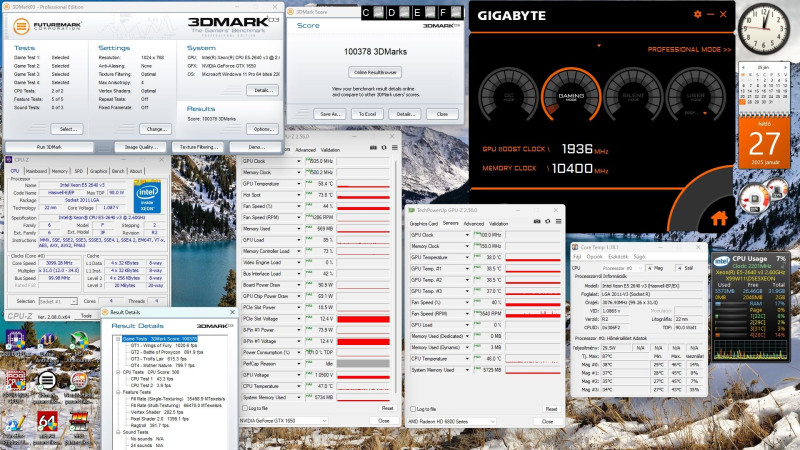Image resolution: width=800 pixels, height=450 pixels.
Task: Open CPU-Z Socket #1 selection dropdown
Action: pos(58,302)
